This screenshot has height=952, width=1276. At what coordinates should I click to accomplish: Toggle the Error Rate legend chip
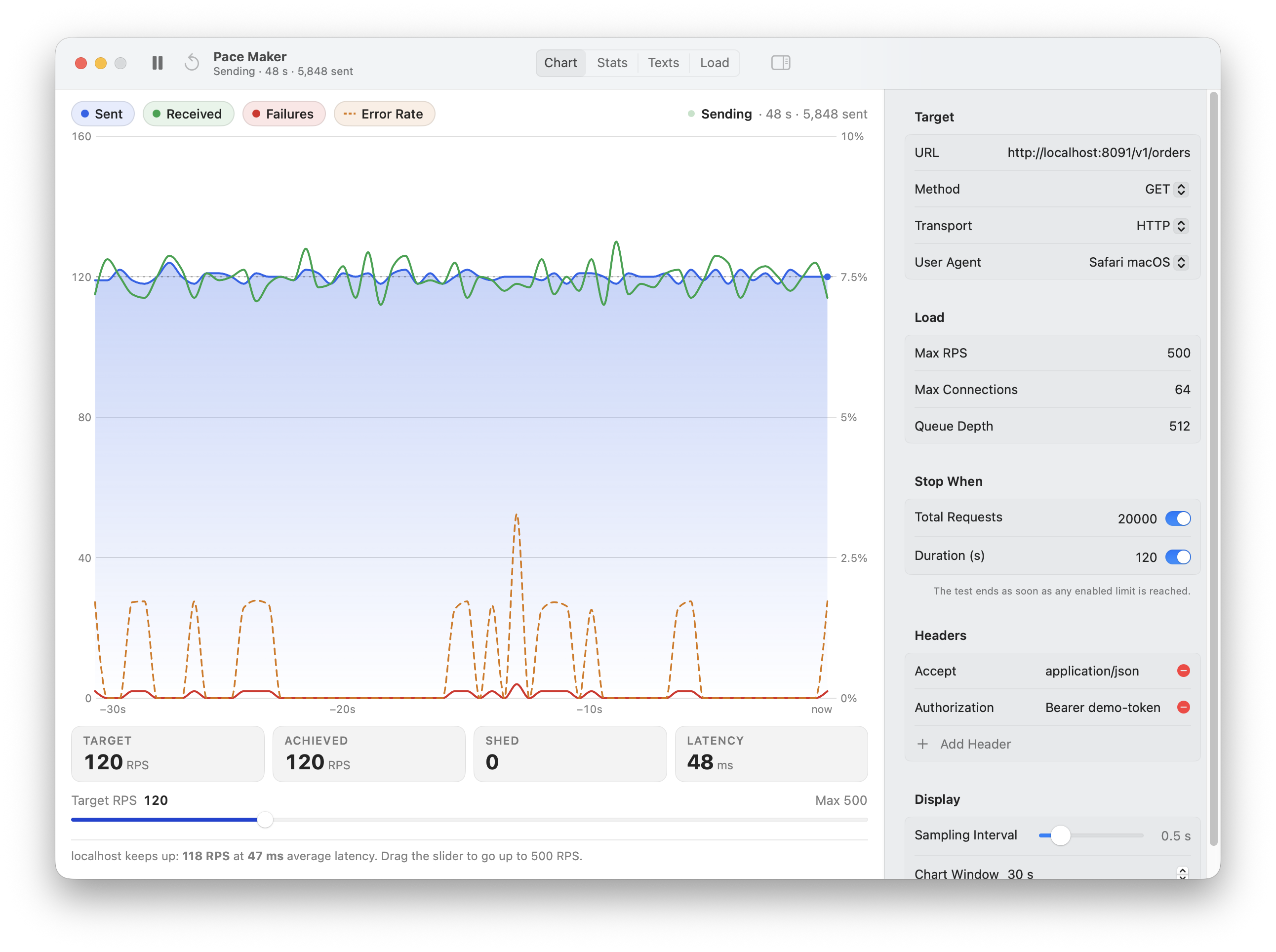tap(384, 114)
